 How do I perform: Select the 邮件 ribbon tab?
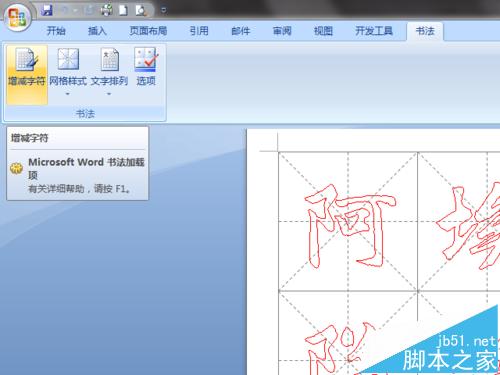(240, 31)
